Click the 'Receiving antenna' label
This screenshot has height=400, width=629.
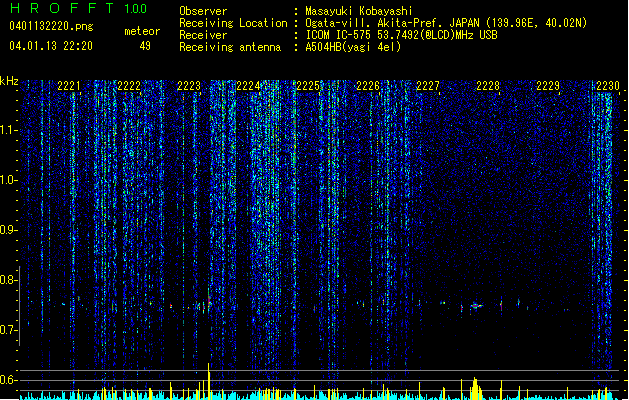tap(230, 47)
